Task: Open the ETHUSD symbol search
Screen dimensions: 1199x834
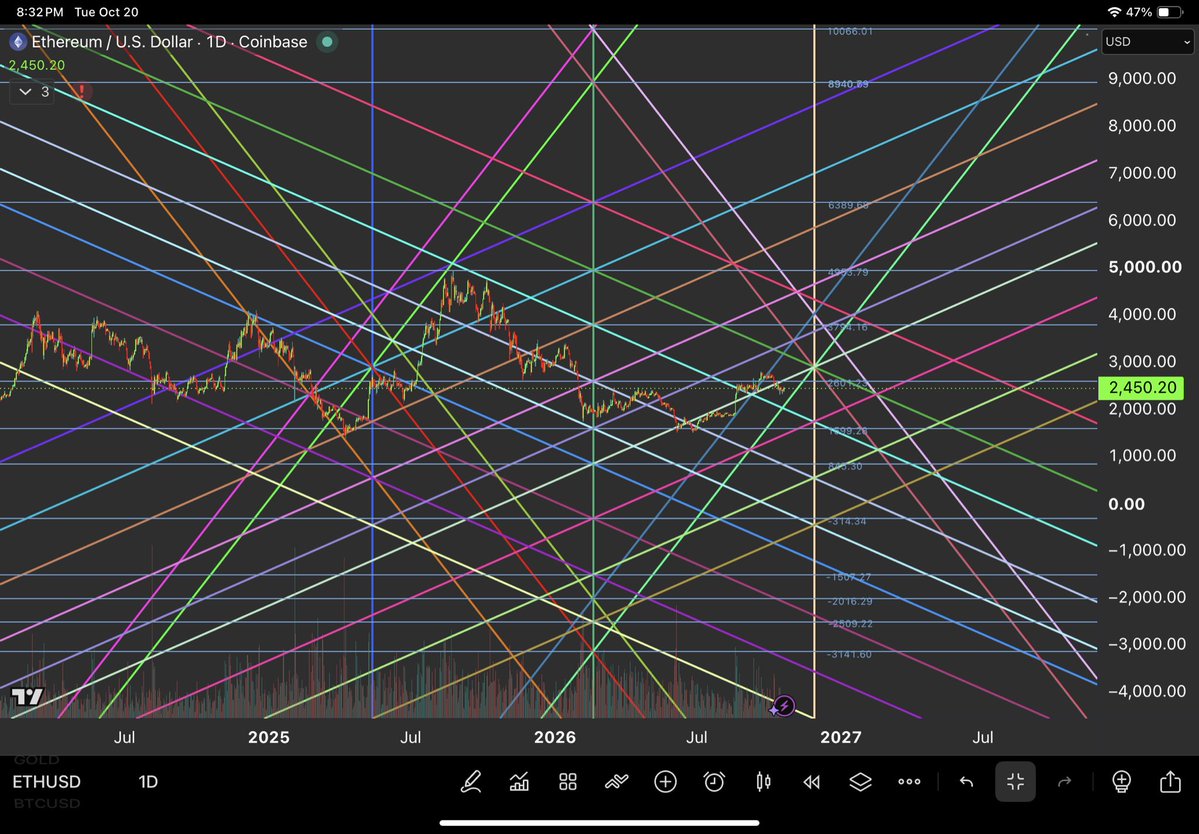Action: point(46,781)
